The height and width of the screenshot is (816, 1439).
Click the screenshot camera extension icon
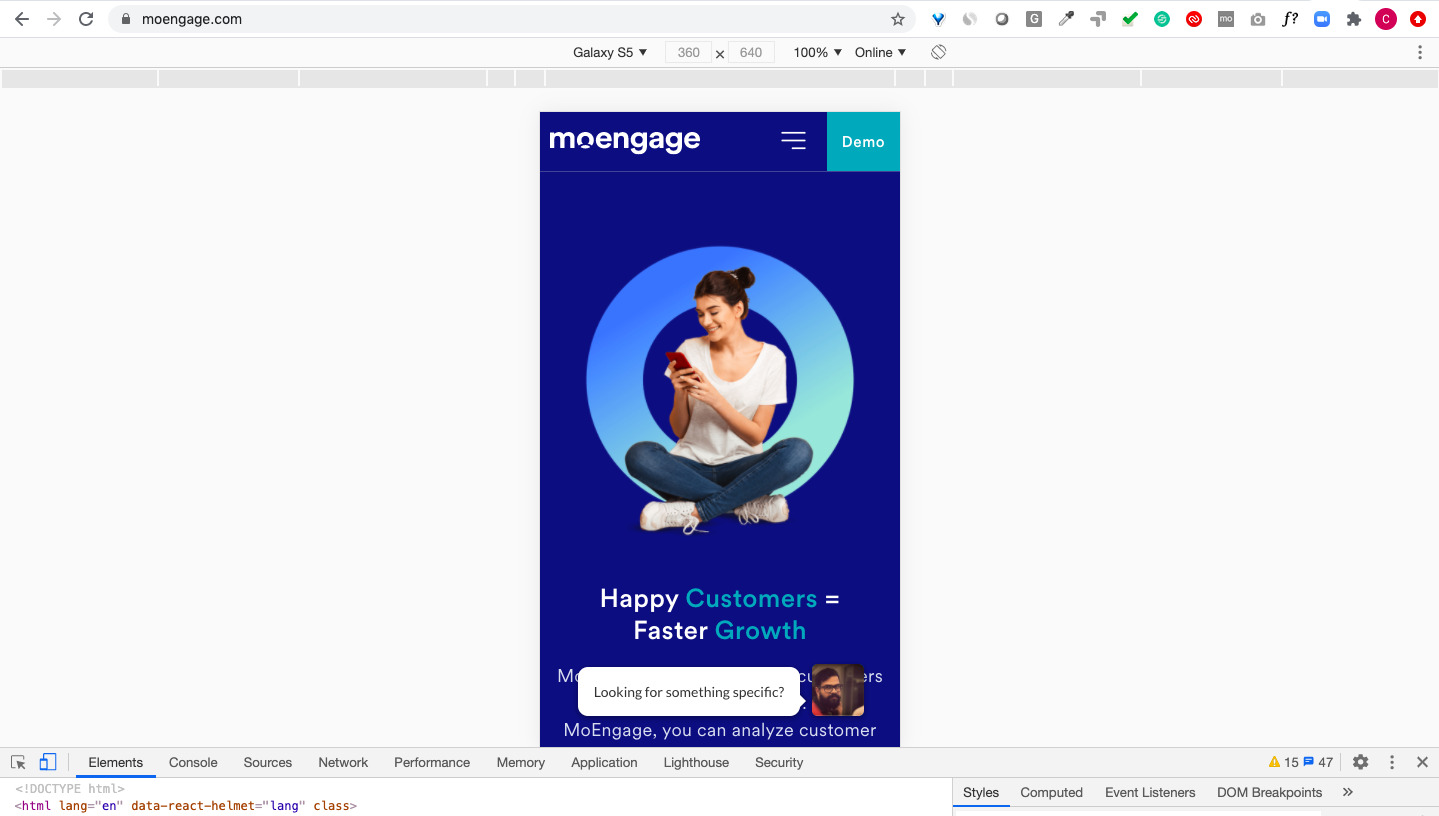click(x=1257, y=18)
